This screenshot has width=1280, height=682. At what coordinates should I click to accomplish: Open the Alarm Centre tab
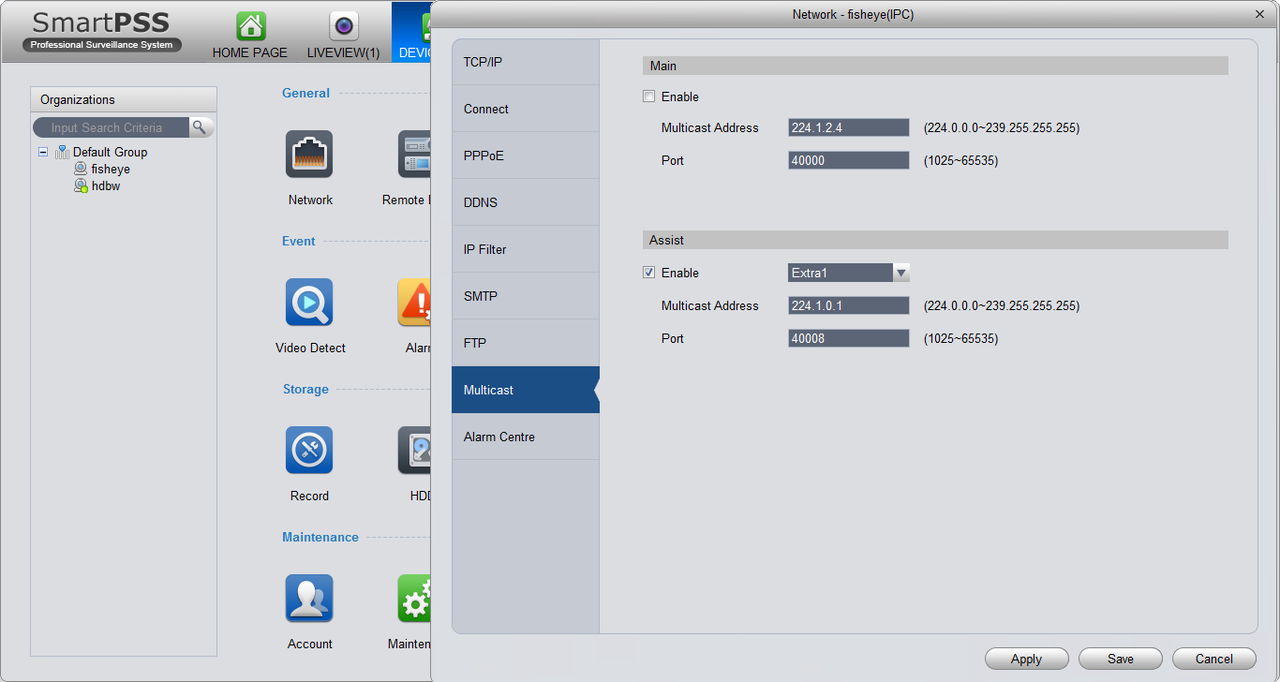coord(525,437)
